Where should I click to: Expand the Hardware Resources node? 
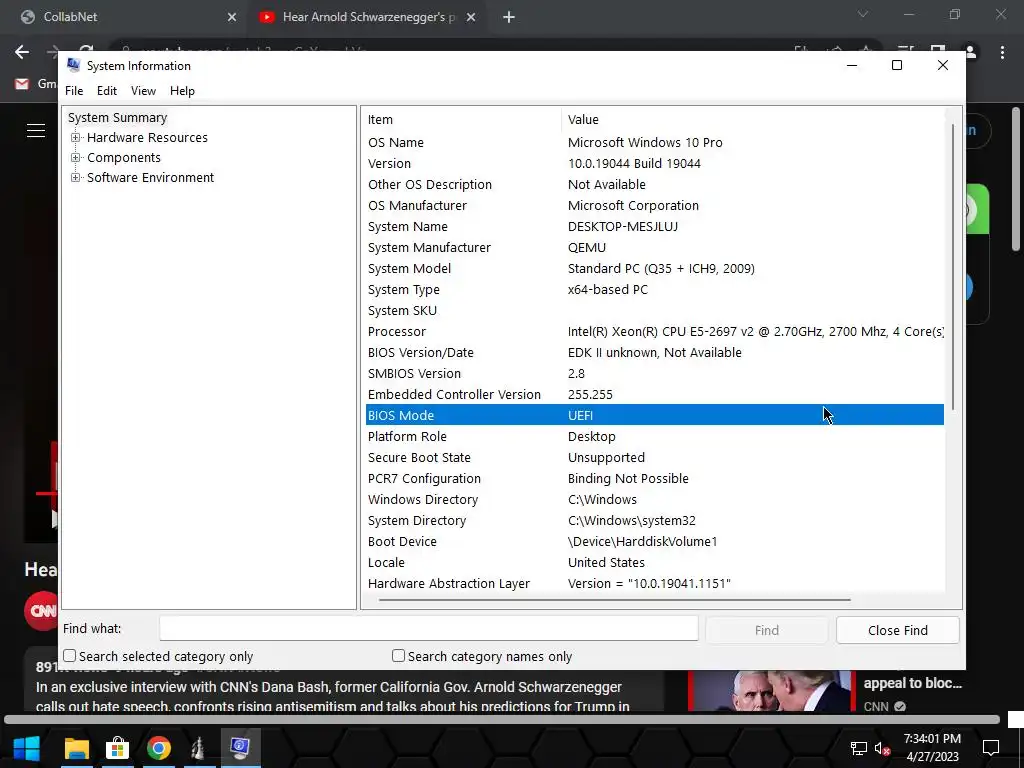(76, 138)
